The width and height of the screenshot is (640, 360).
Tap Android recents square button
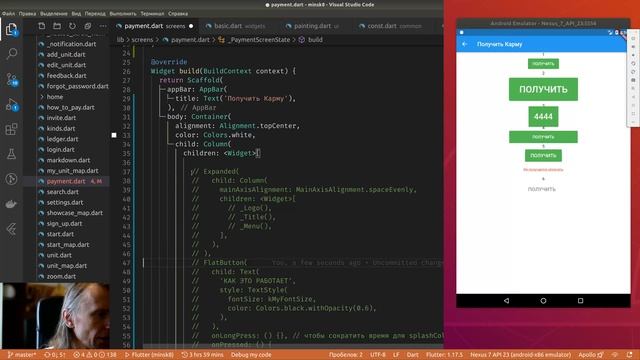580,301
